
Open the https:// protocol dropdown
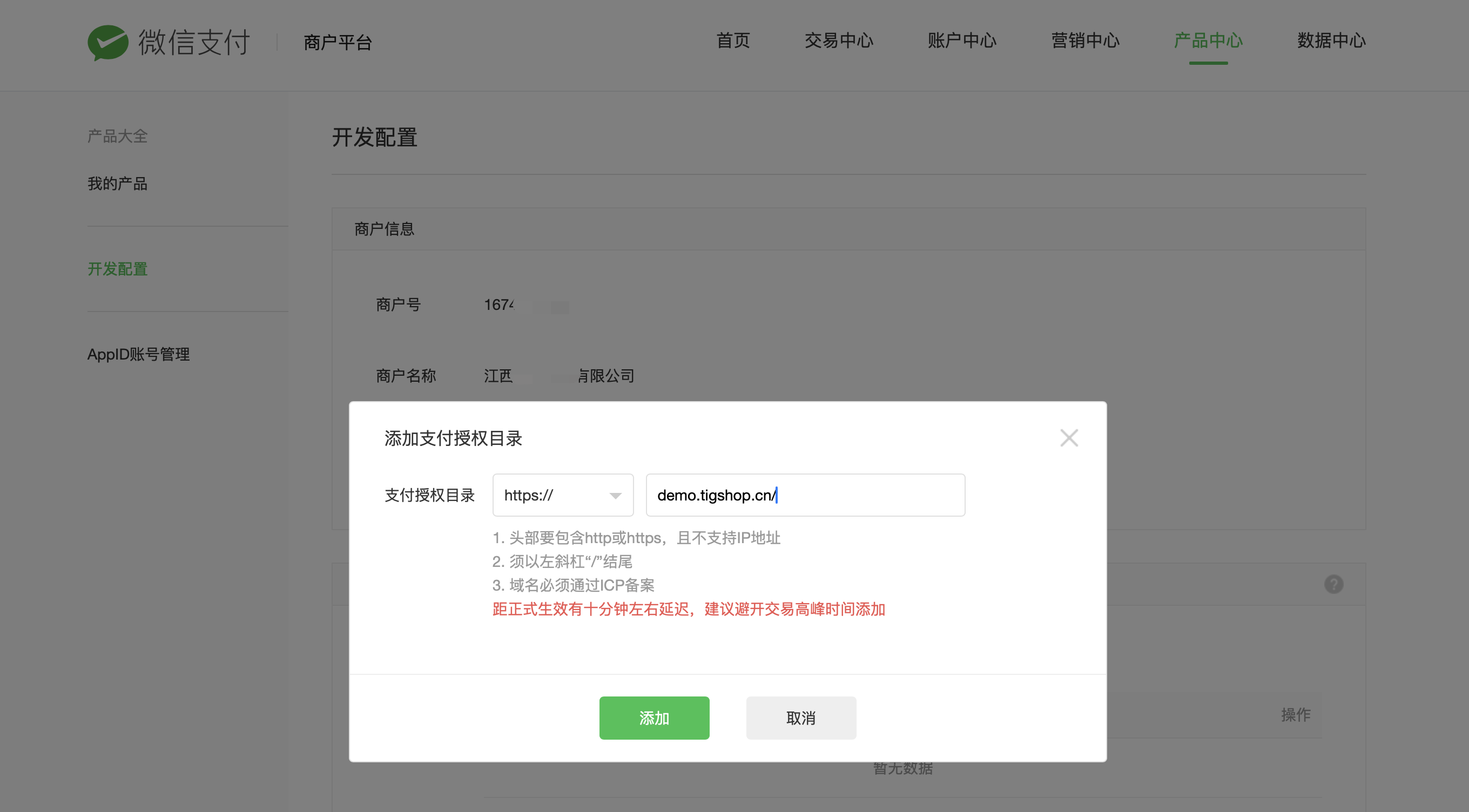click(563, 495)
